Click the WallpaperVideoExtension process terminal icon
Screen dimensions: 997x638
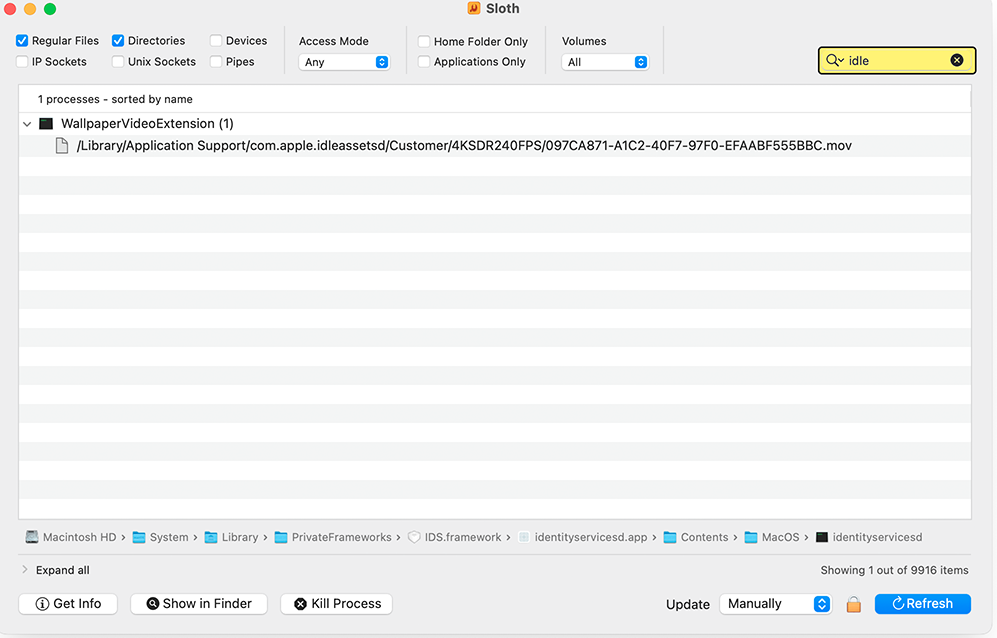click(x=46, y=123)
